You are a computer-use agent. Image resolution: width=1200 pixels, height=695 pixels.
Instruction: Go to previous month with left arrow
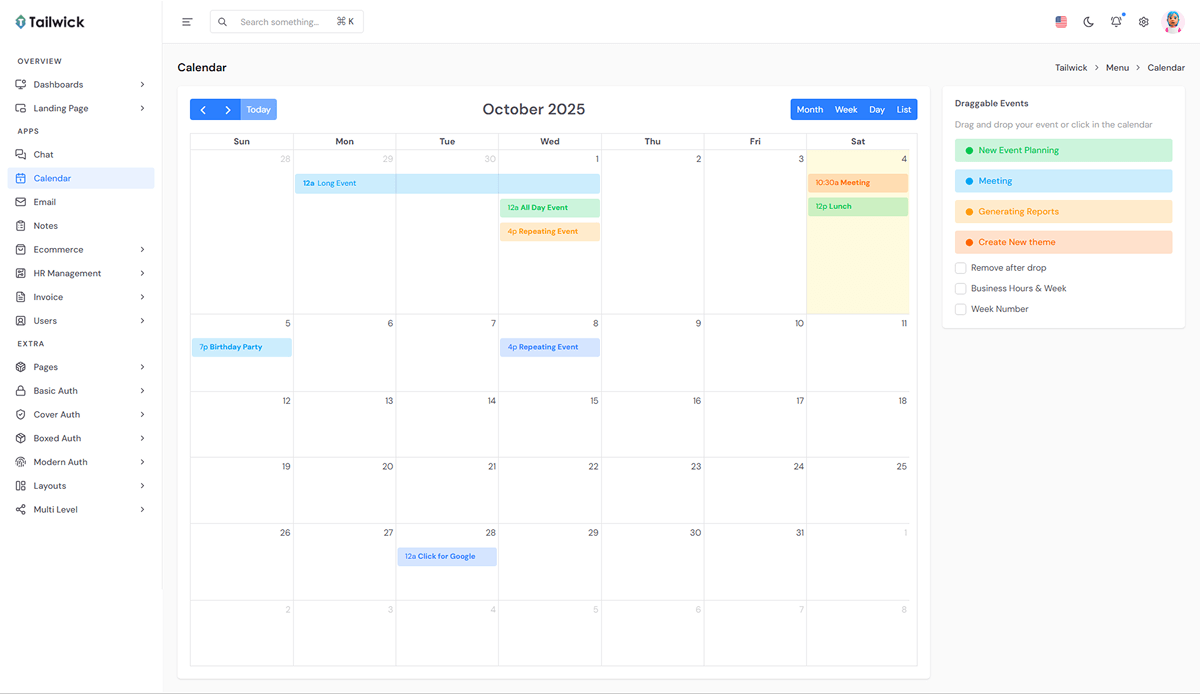pyautogui.click(x=203, y=110)
